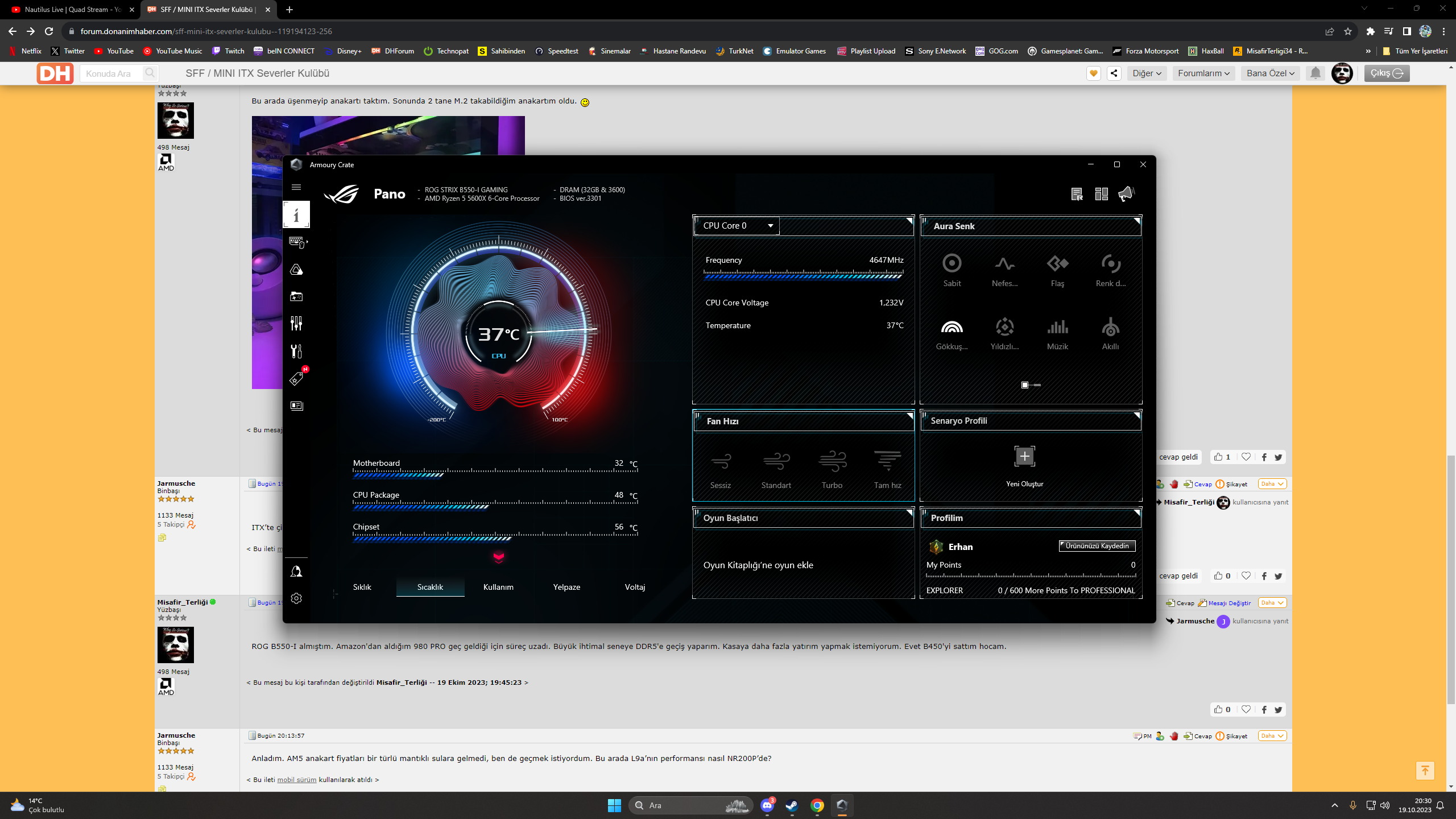Toggle Aura Senk page indicator
The height and width of the screenshot is (819, 1456).
[1031, 385]
